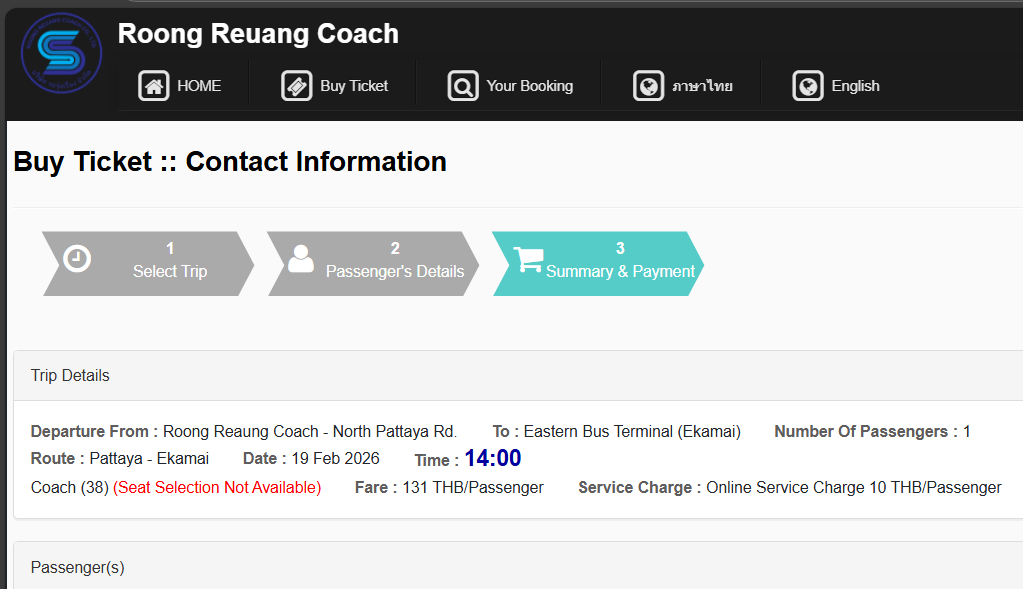Click the globe icon beside English
The width and height of the screenshot is (1023, 589).
tap(807, 85)
